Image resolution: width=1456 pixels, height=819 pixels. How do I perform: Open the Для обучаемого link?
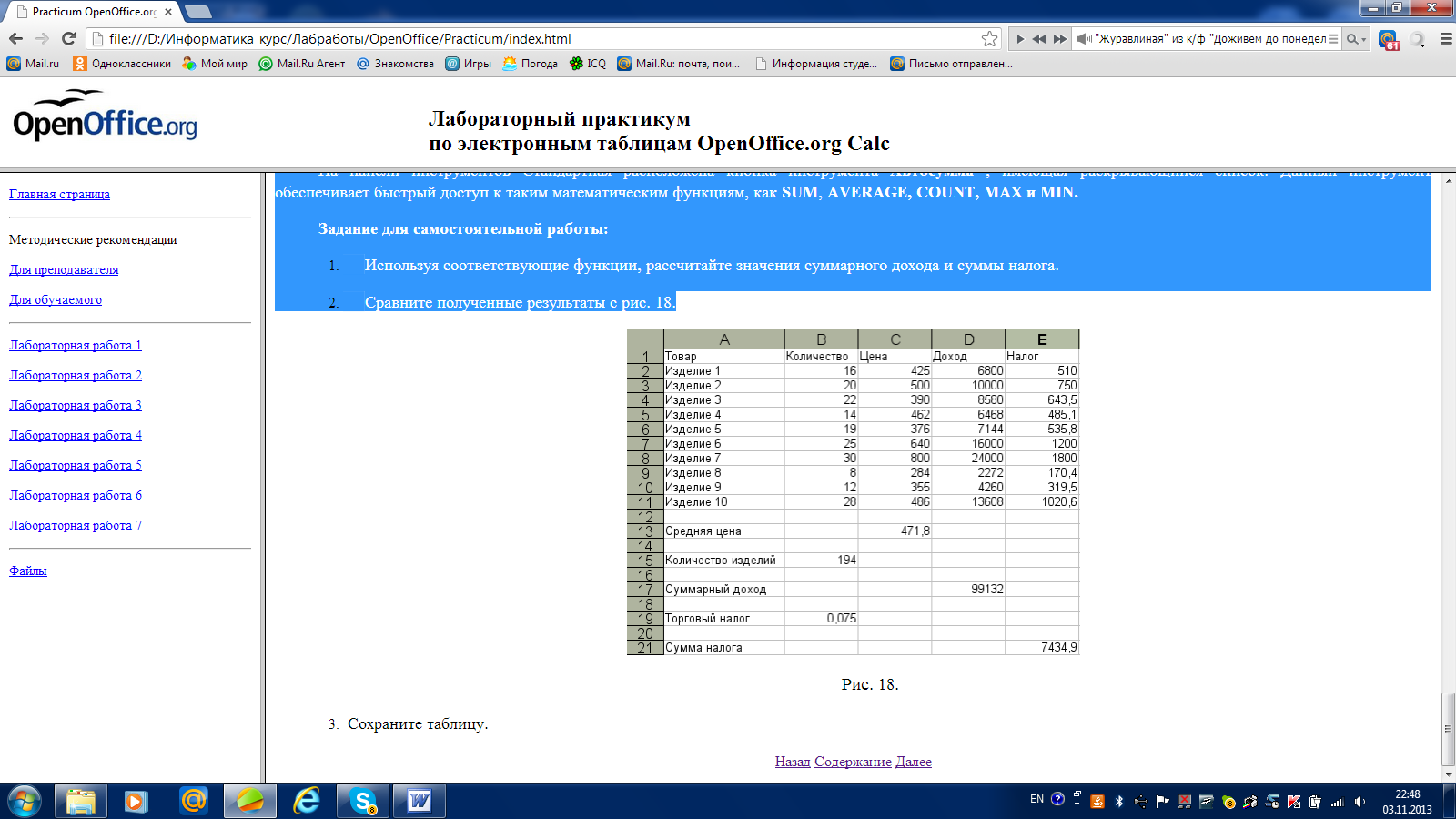pyautogui.click(x=56, y=299)
